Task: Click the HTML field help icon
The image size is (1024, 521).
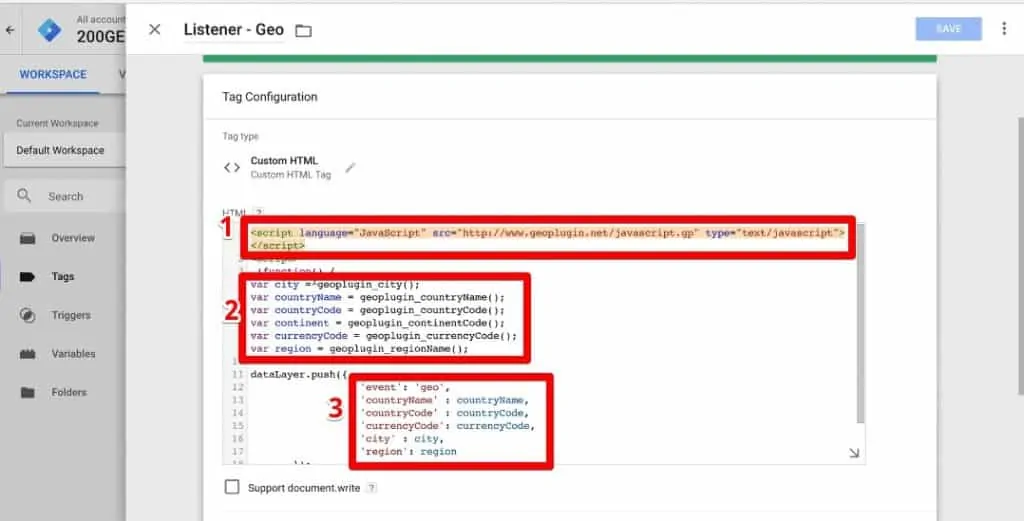Action: [x=259, y=212]
